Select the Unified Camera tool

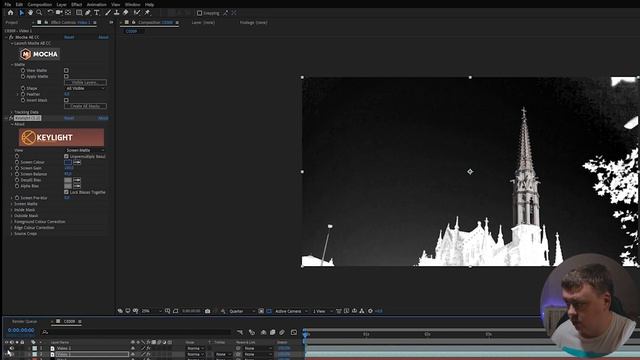[59, 13]
